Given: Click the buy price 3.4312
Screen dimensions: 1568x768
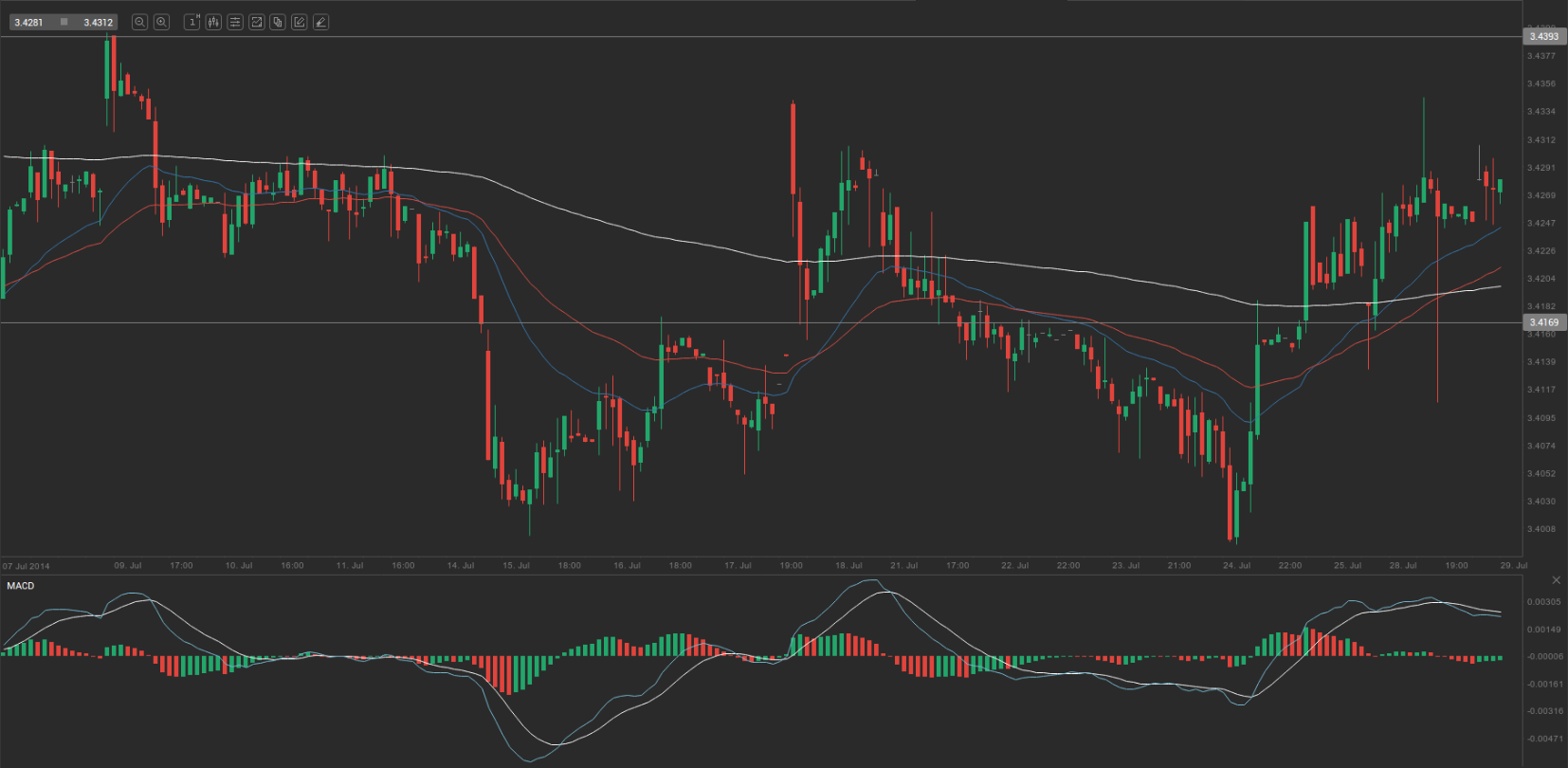Looking at the screenshot, I should point(98,22).
